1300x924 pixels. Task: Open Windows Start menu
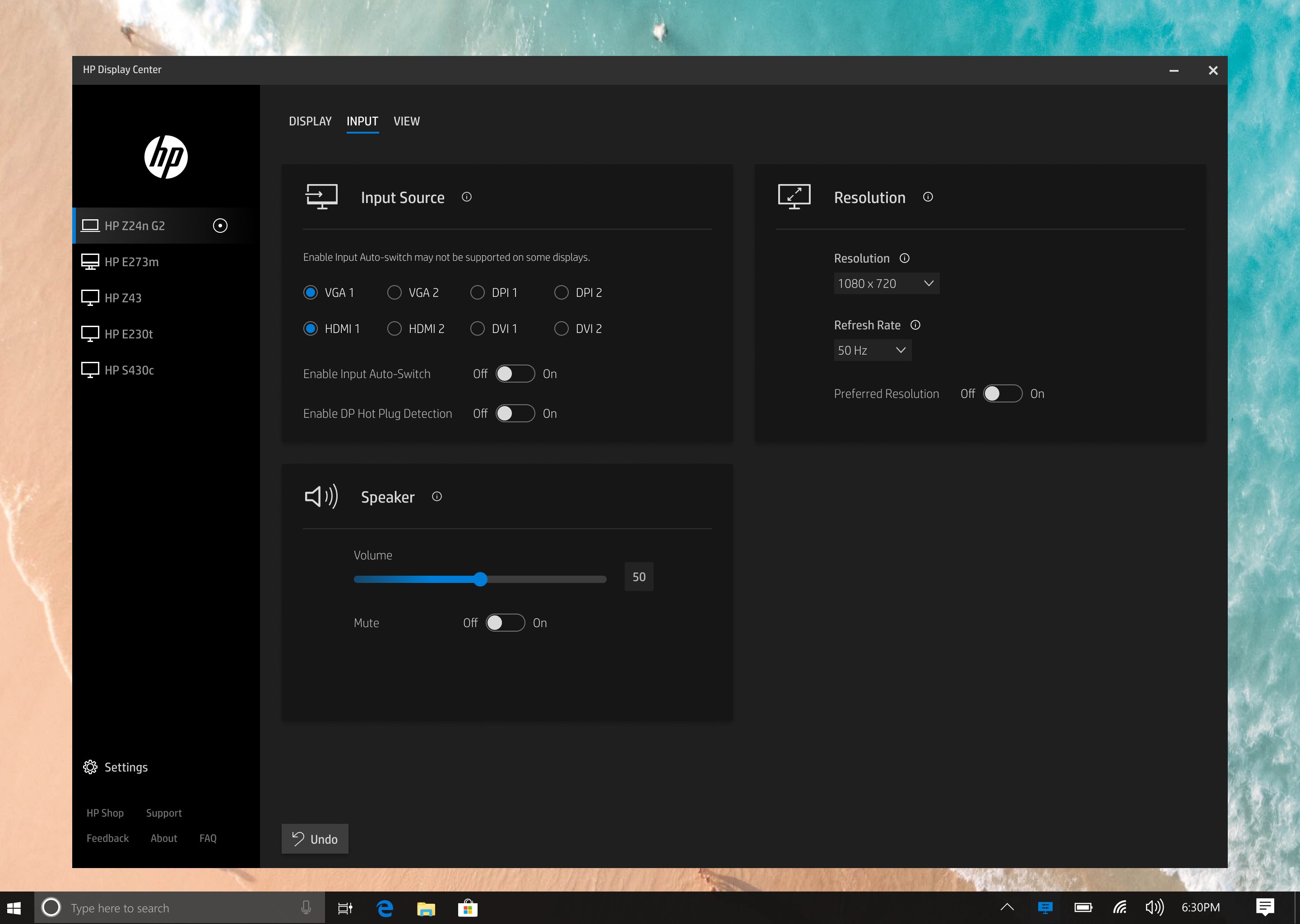(14, 908)
